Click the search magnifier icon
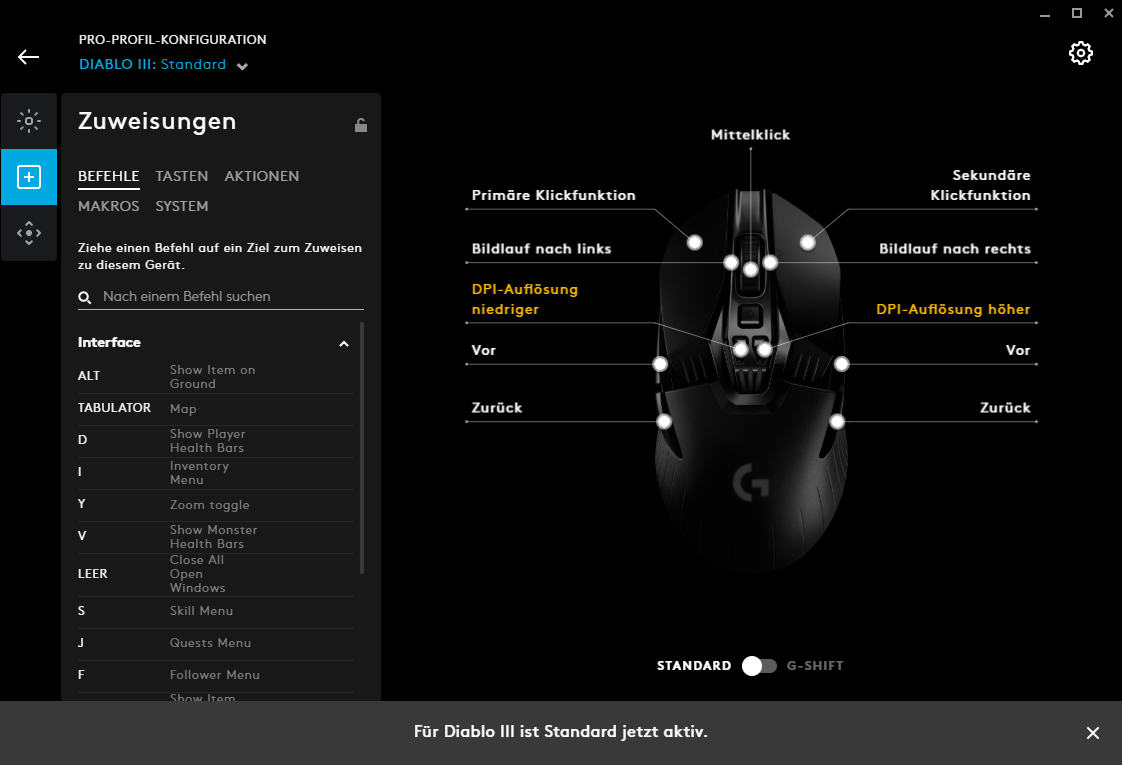Screen dimensions: 1122x765 point(84,297)
